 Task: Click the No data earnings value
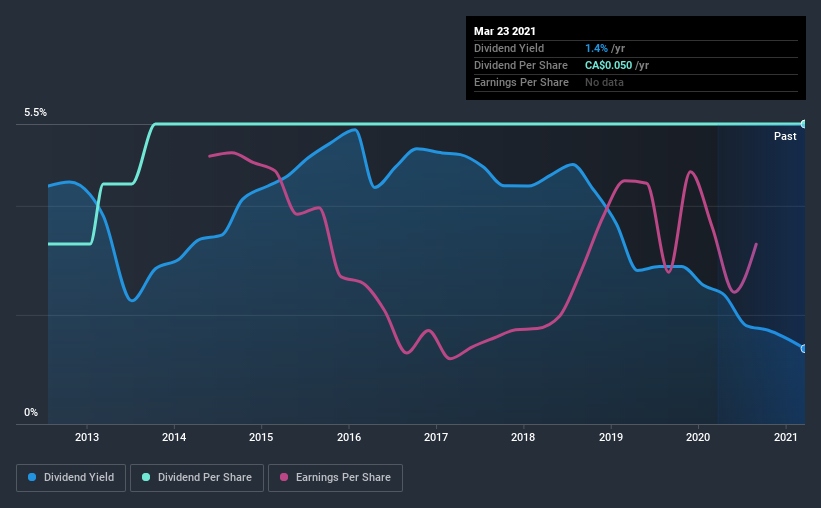coord(604,82)
